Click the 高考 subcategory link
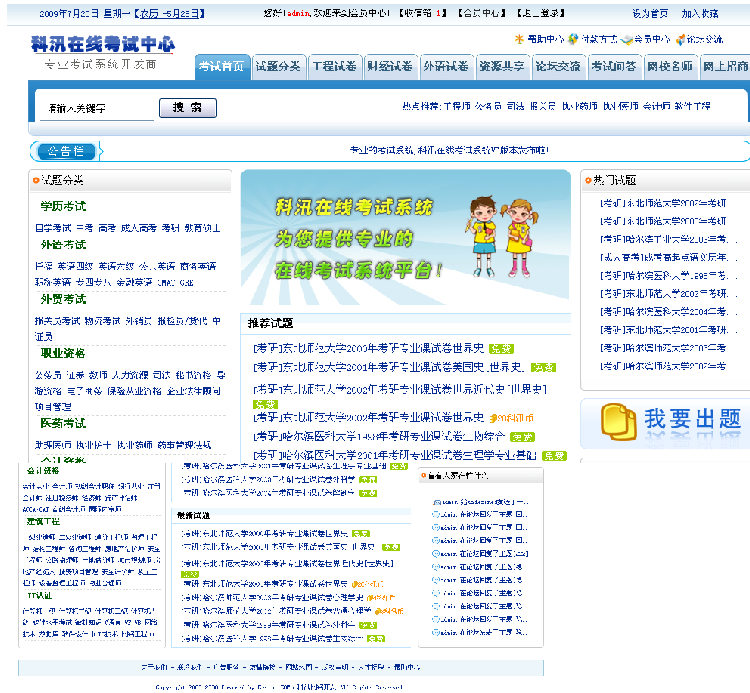This screenshot has height=693, width=750. pos(107,228)
